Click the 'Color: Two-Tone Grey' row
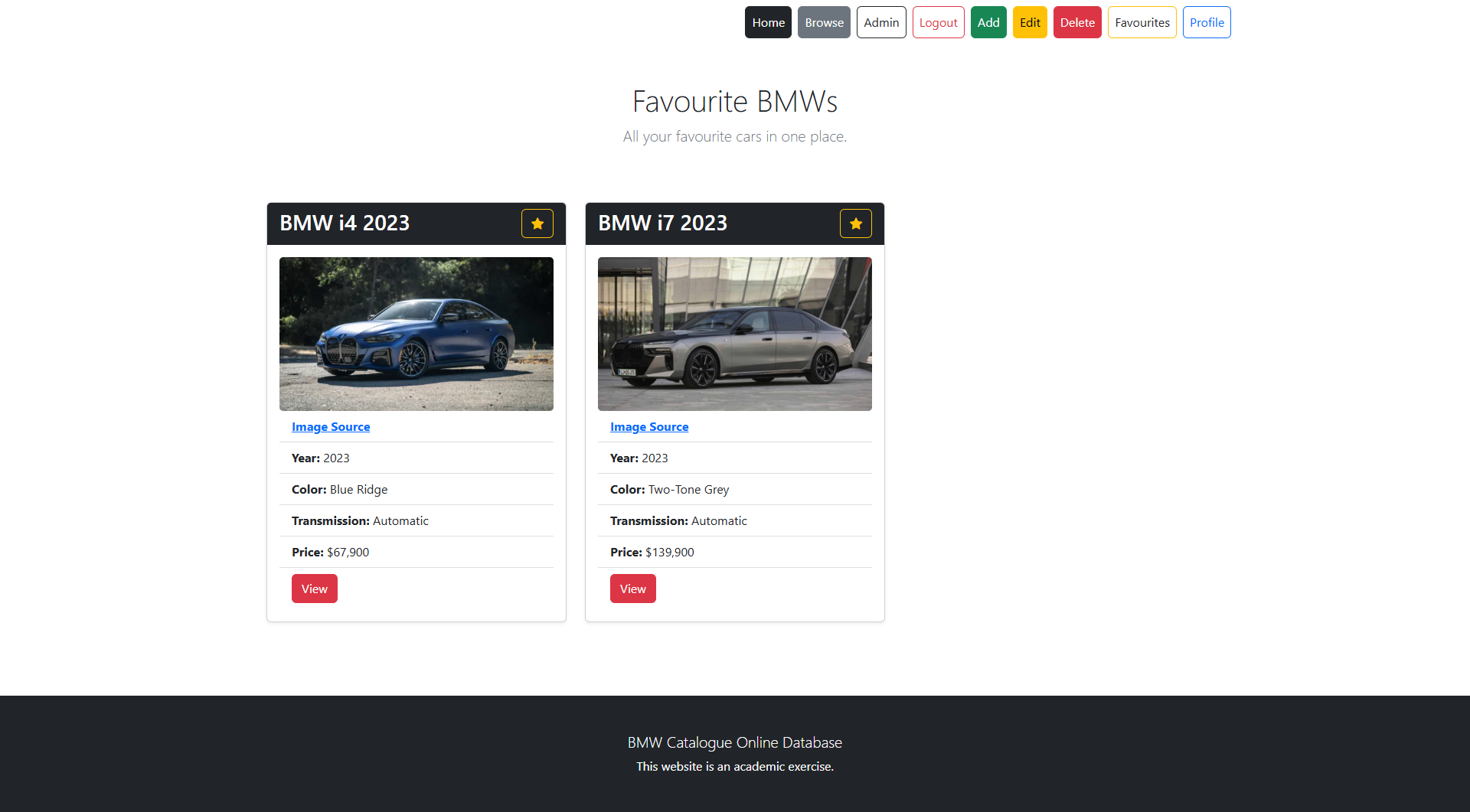Image resolution: width=1470 pixels, height=812 pixels. [735, 489]
